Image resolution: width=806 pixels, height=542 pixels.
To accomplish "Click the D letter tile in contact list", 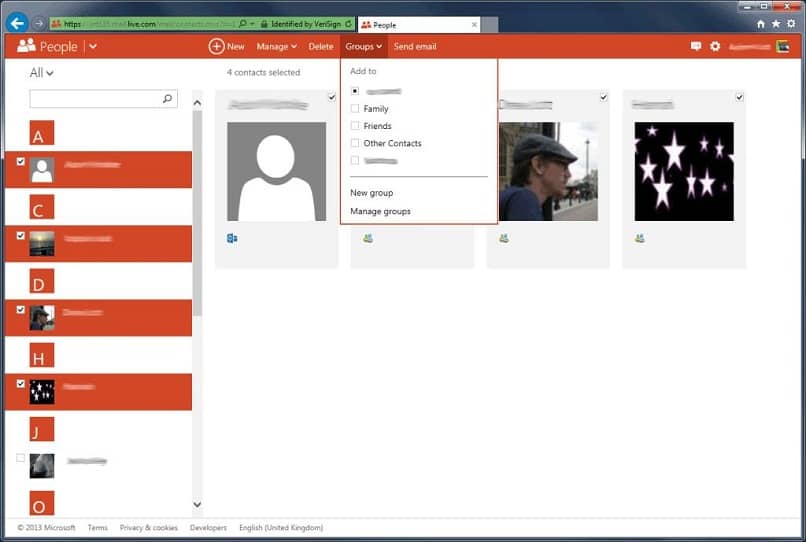I will click(x=42, y=281).
